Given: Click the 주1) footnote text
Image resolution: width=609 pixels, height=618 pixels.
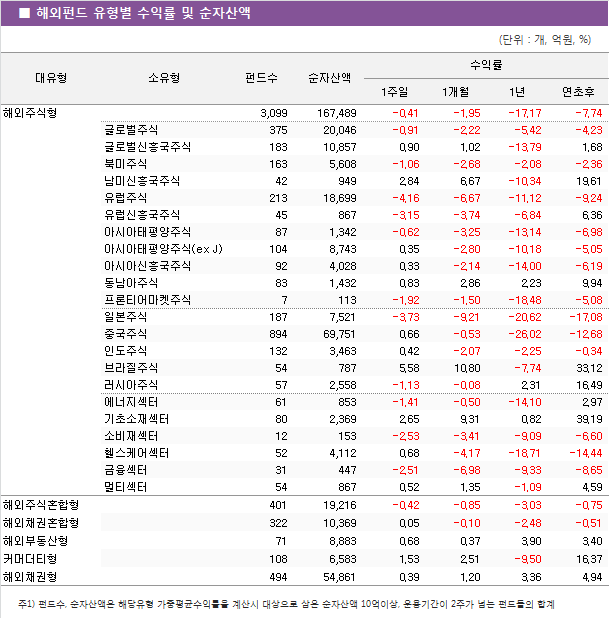Looking at the screenshot, I should pyautogui.click(x=286, y=604).
